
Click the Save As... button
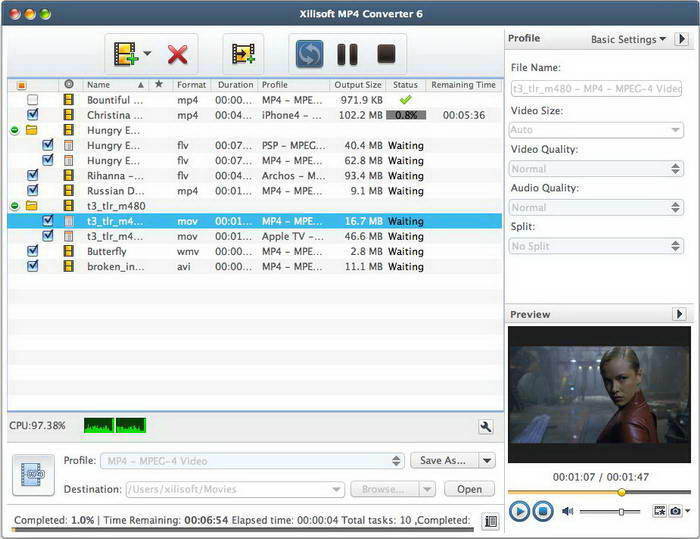443,461
